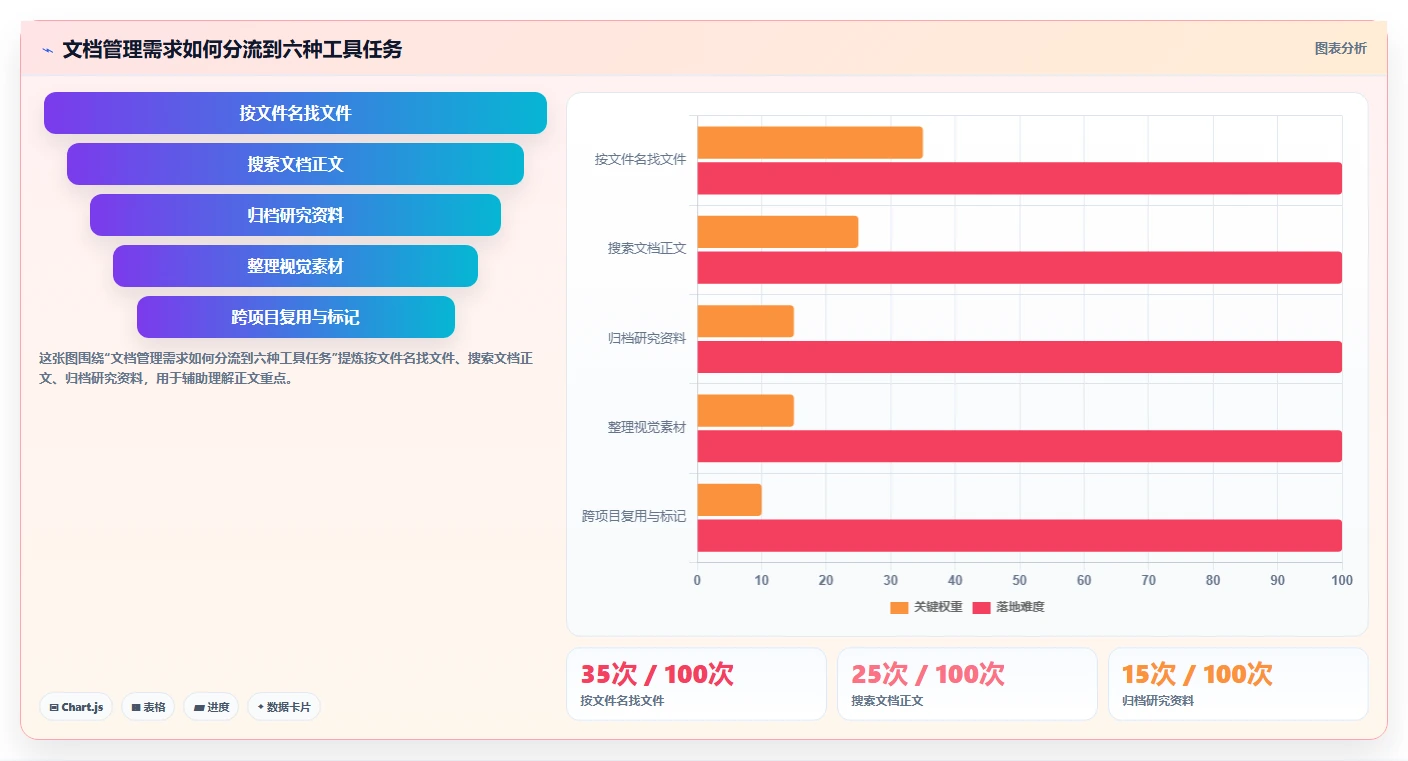Viewport: 1408px width, 761px height.
Task: Click the red bar for 归档研究资料
Action: 1020,357
